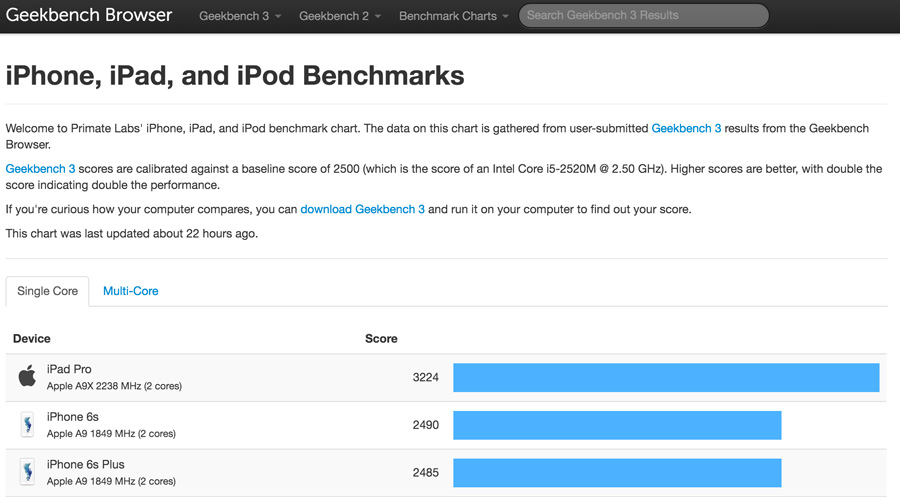900x497 pixels.
Task: Click the Score column header
Action: [x=381, y=339]
